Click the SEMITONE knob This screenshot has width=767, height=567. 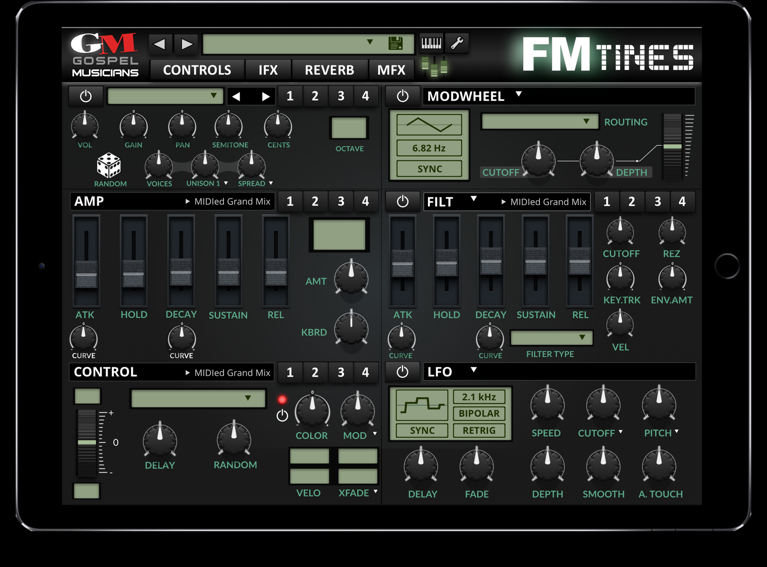(x=228, y=125)
